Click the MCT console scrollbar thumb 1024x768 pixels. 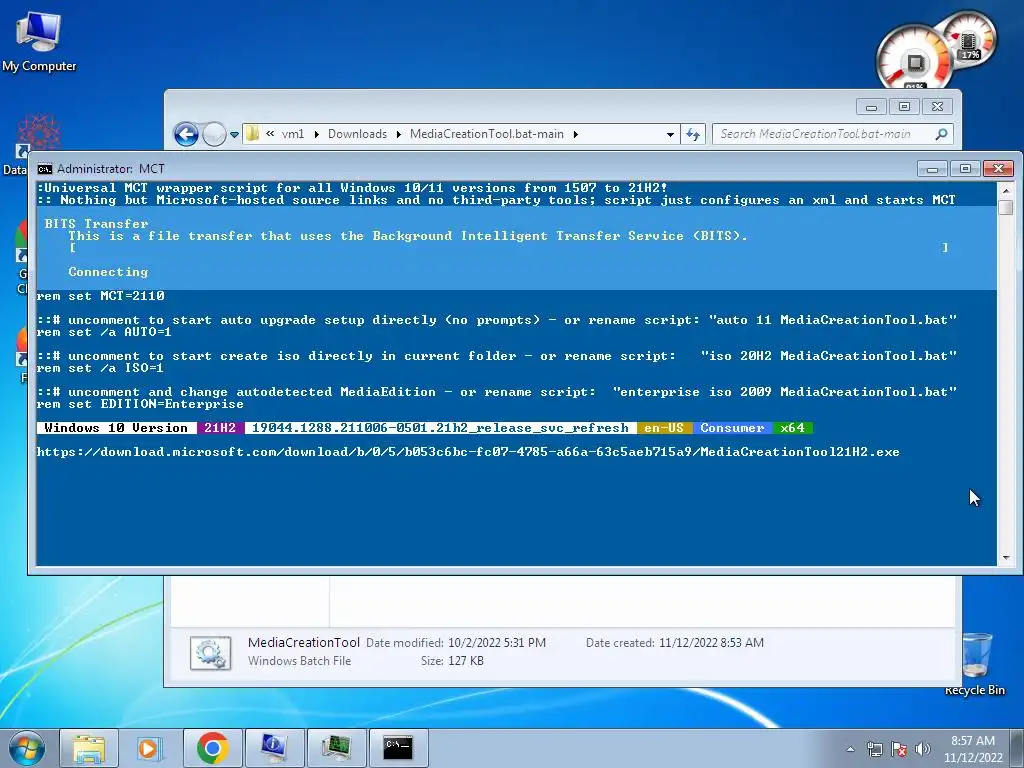tap(1006, 207)
